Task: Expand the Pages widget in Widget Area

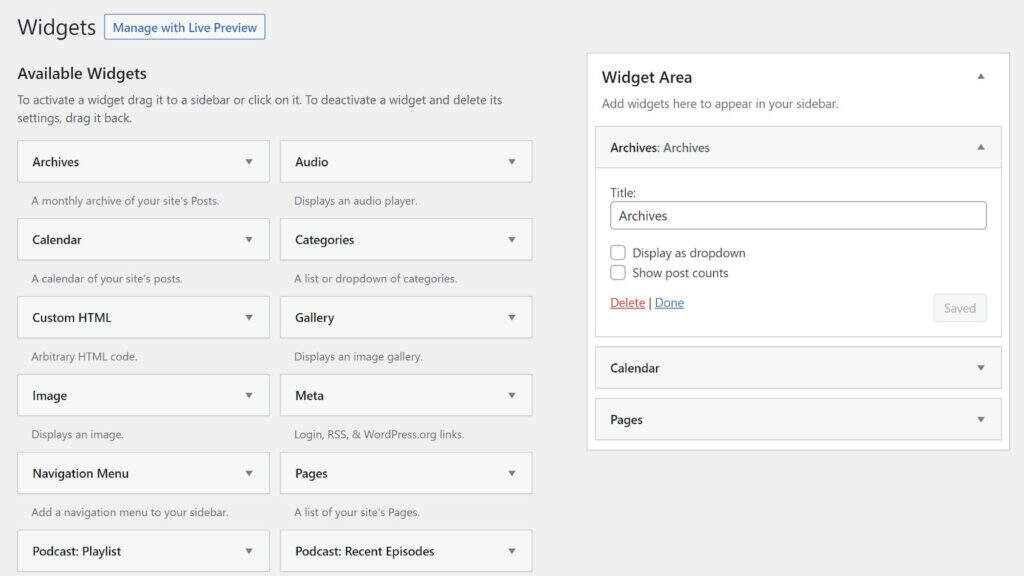Action: pos(981,420)
